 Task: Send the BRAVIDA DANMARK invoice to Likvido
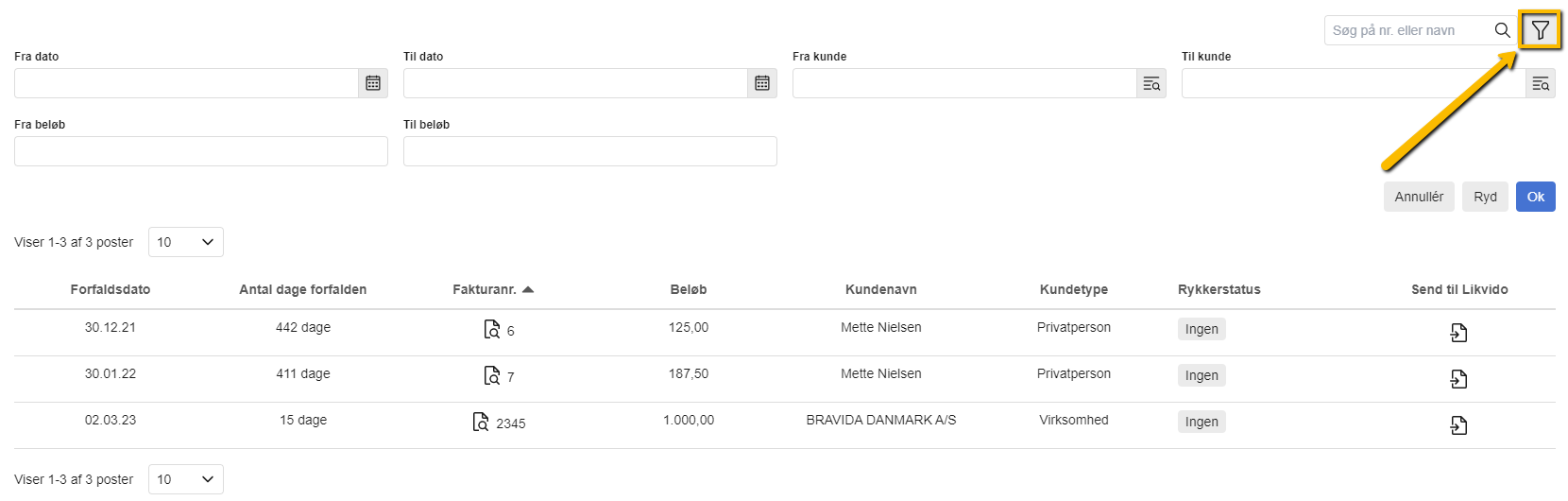1459,425
